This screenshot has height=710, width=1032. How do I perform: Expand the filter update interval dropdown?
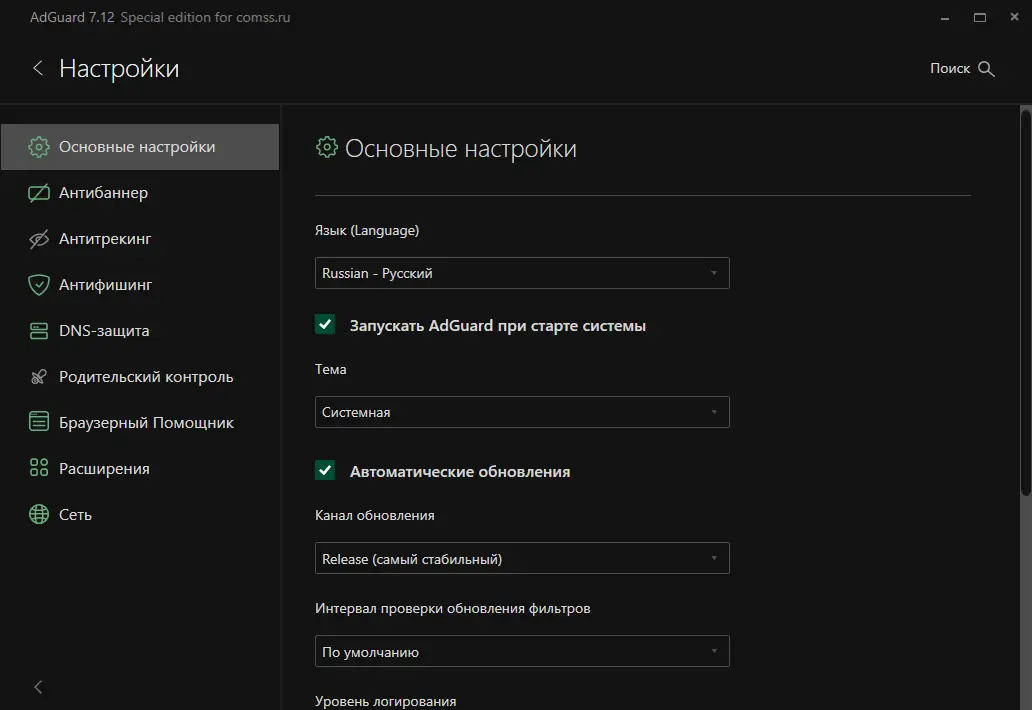tap(522, 651)
